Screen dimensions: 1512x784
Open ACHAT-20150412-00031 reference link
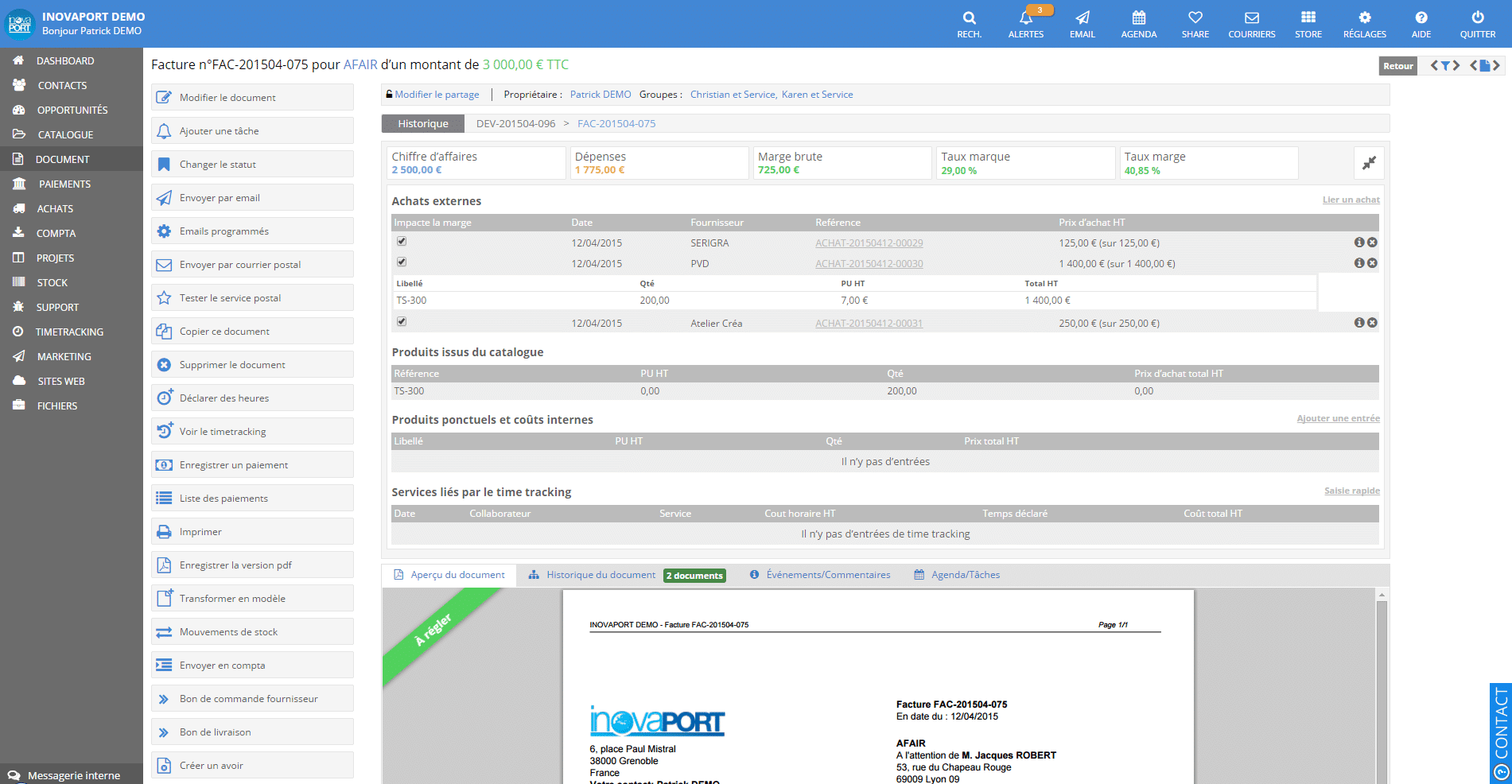(x=869, y=324)
